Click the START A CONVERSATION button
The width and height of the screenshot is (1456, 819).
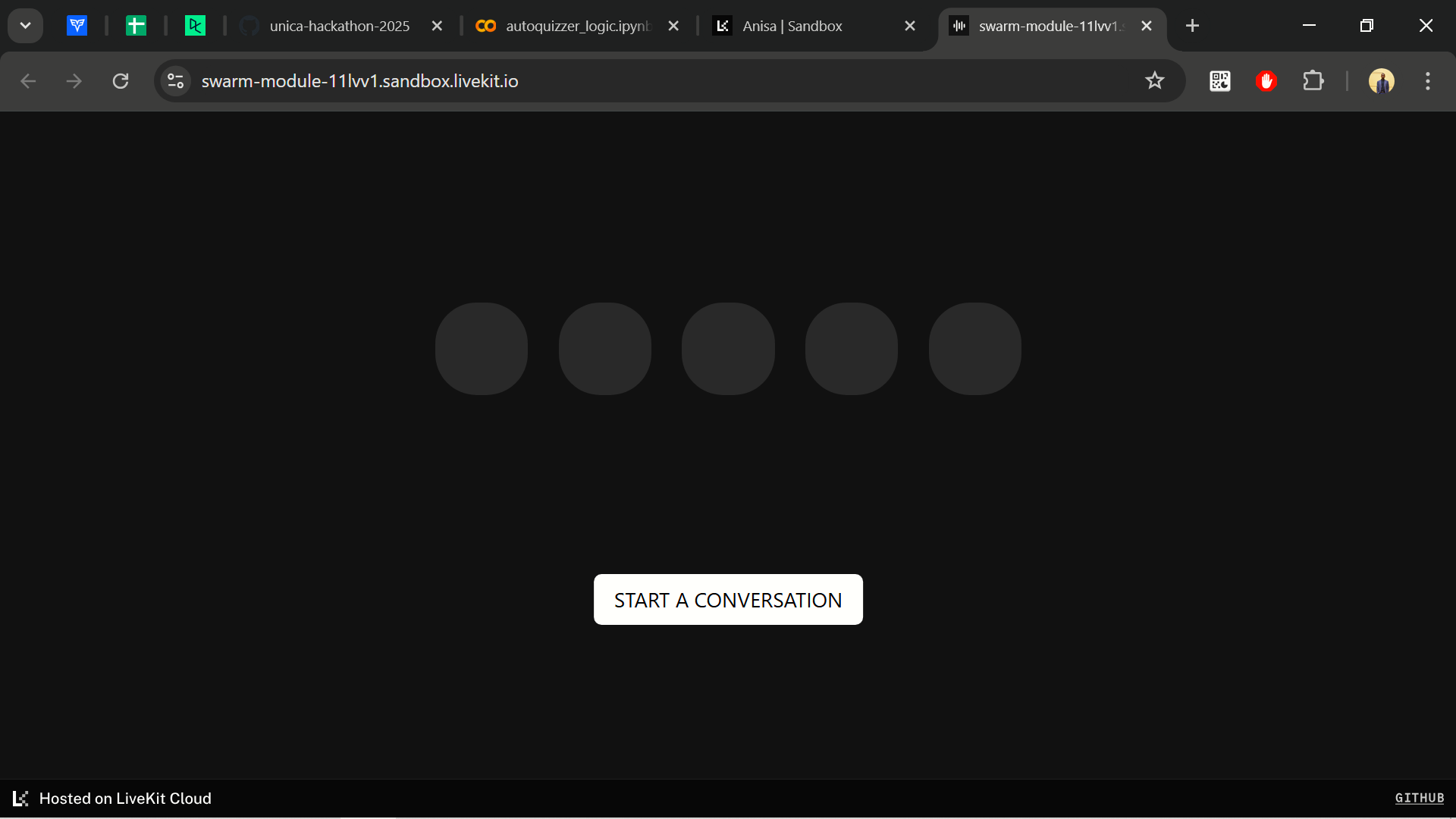coord(728,600)
